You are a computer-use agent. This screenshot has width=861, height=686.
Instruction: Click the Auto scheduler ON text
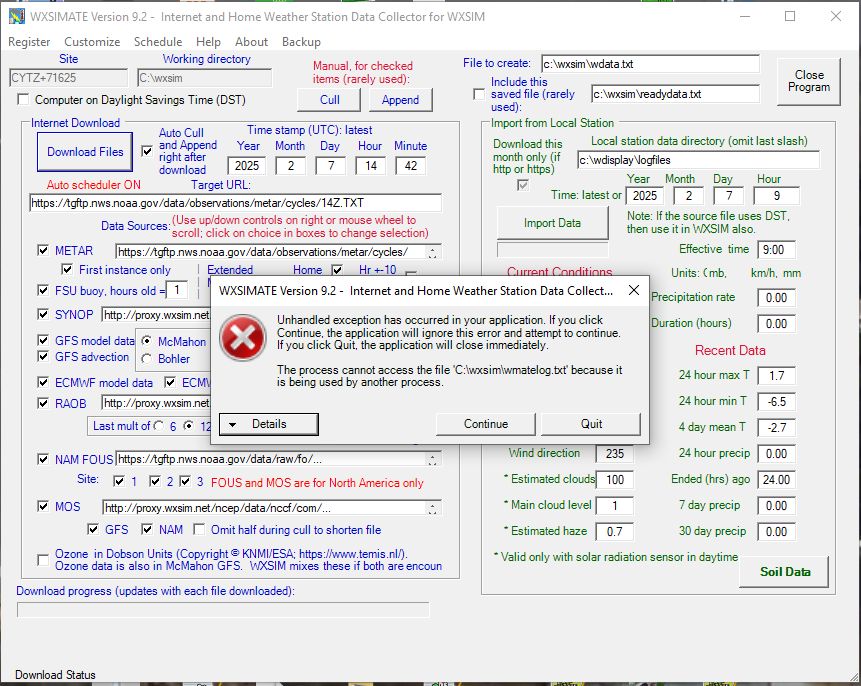coord(93,185)
